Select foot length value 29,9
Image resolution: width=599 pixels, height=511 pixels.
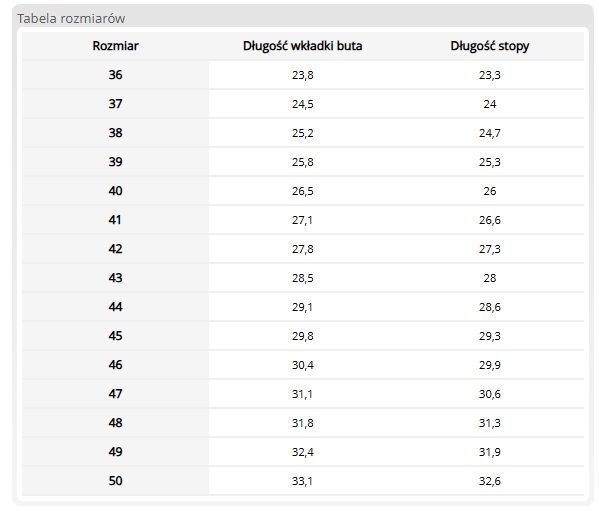pyautogui.click(x=490, y=365)
